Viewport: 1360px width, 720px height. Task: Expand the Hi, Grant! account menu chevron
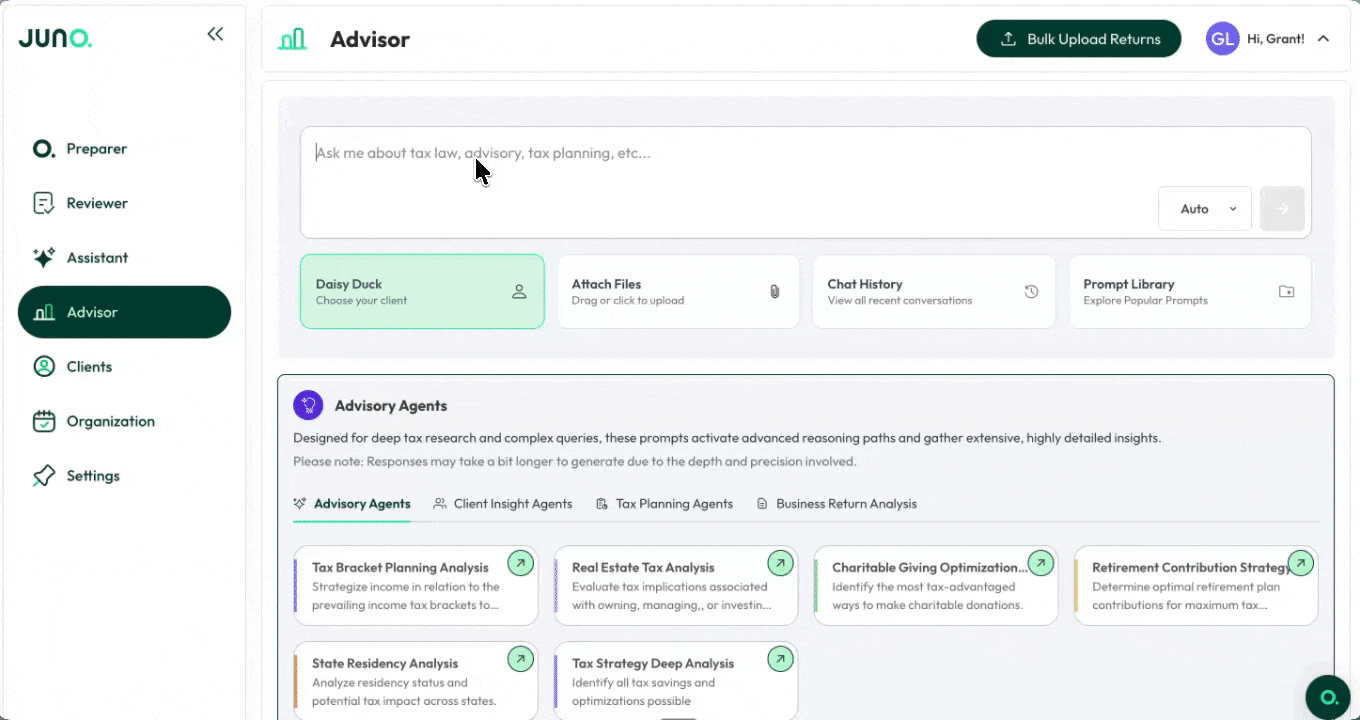point(1323,39)
